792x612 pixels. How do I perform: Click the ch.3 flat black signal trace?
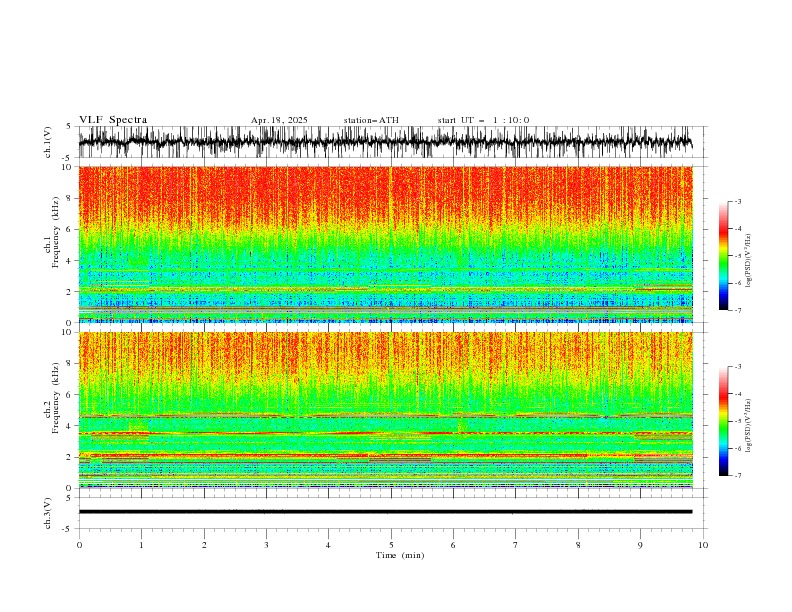click(x=385, y=512)
